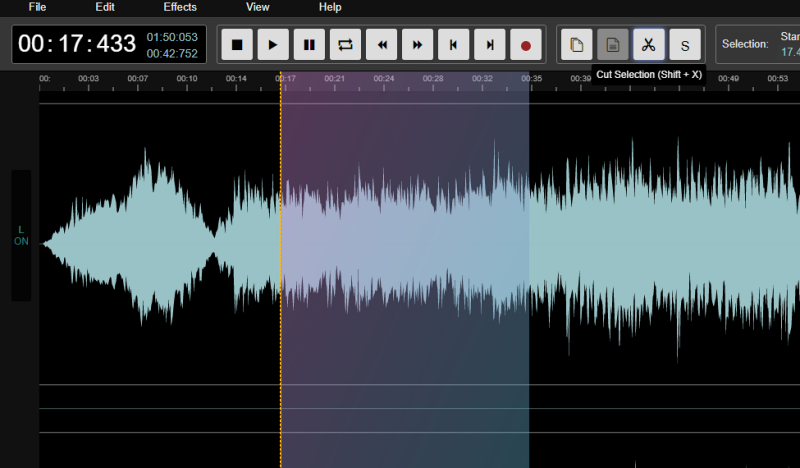Click the 00:28 timeline ruler mark
This screenshot has width=800, height=468.
point(433,79)
